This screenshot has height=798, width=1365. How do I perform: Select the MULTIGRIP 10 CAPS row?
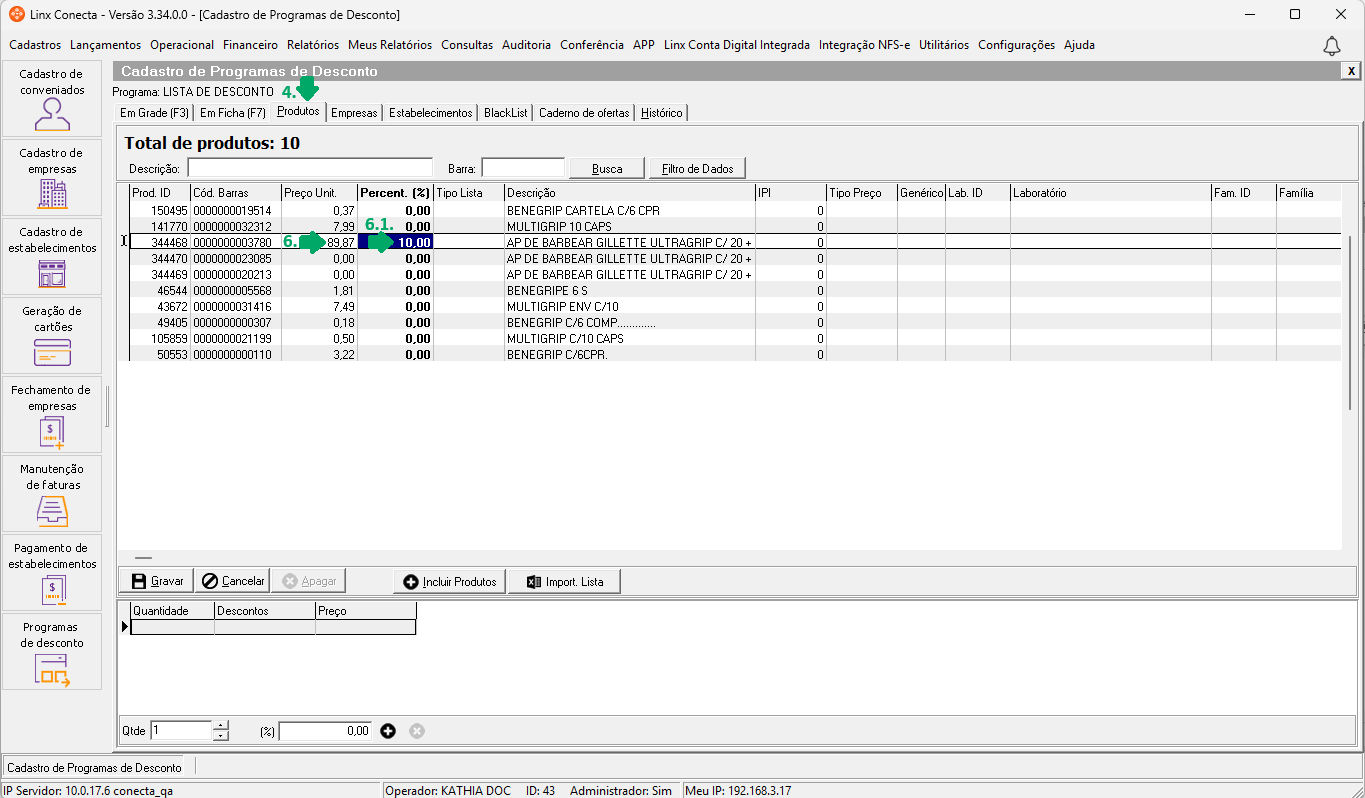(x=735, y=227)
